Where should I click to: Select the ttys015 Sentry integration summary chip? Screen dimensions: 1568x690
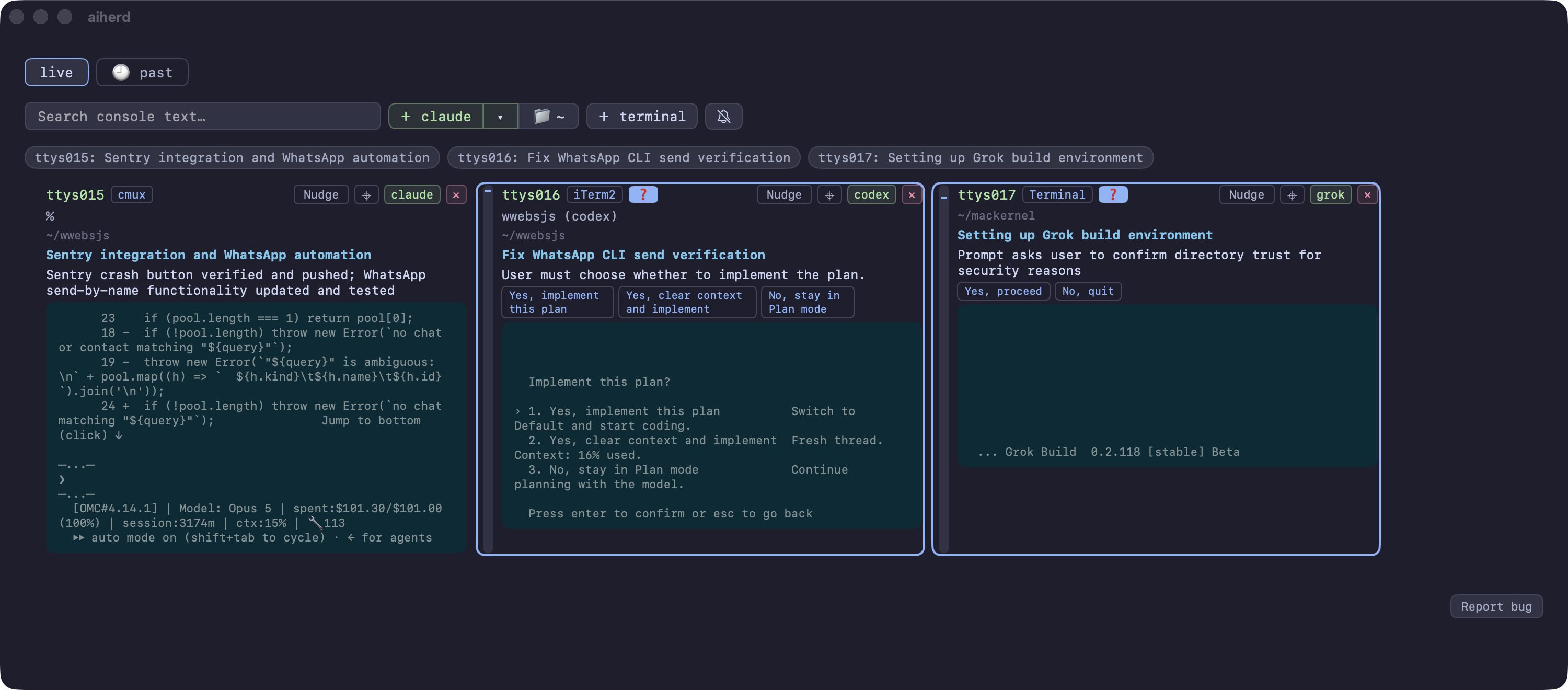(x=232, y=158)
